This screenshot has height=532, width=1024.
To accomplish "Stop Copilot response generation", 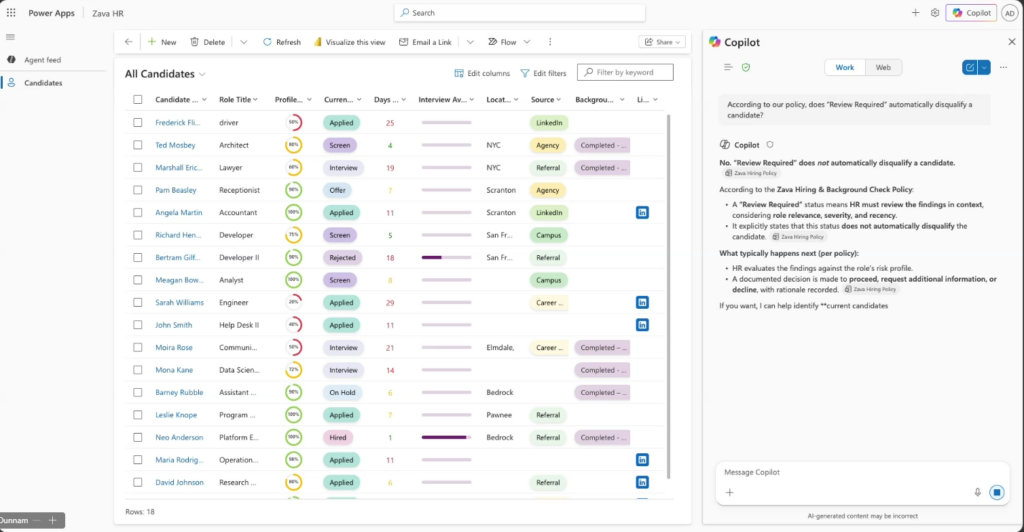I will click(996, 492).
